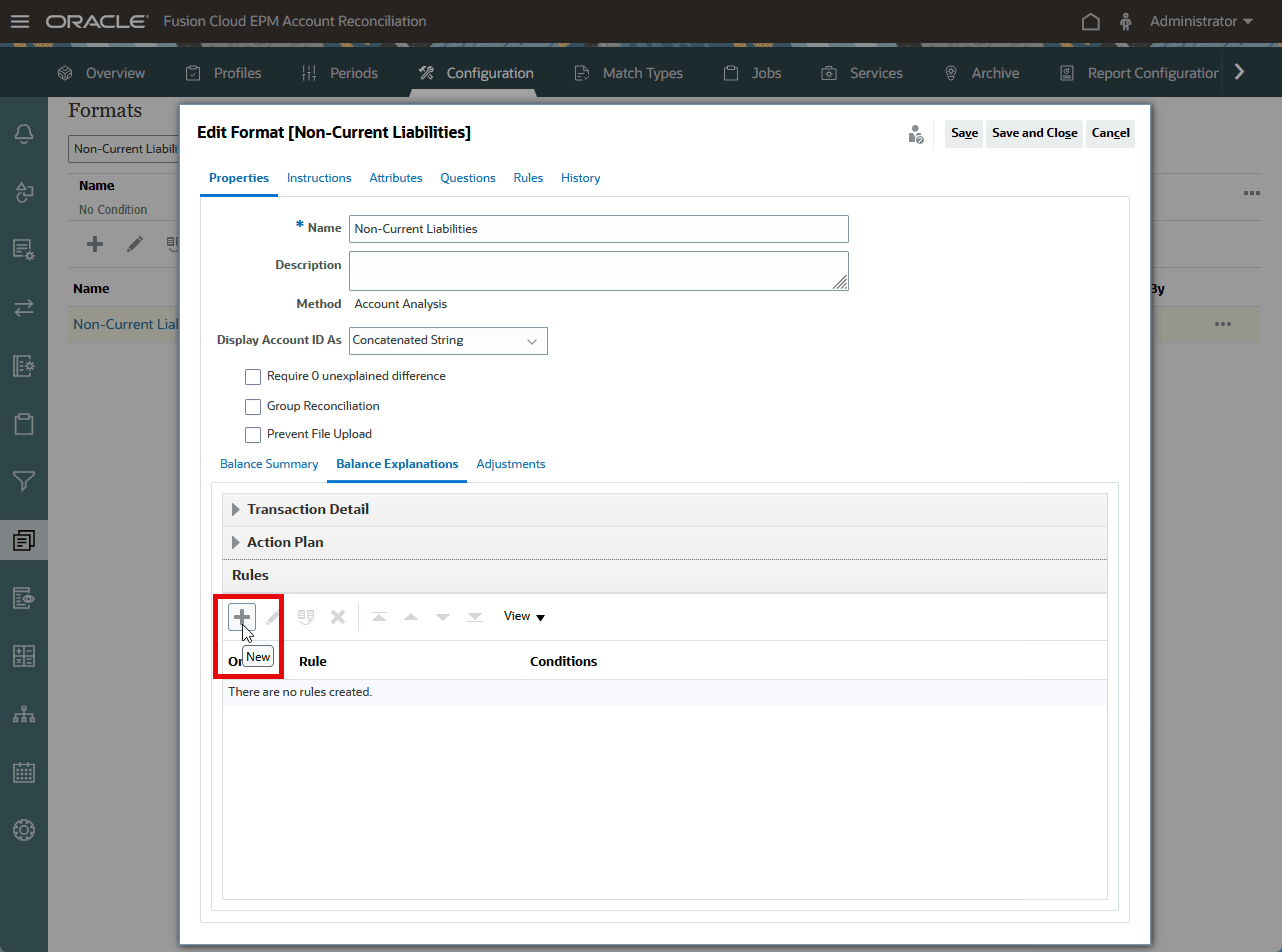Click the system attributes sidebar icon
This screenshot has height=952, width=1282.
click(24, 192)
